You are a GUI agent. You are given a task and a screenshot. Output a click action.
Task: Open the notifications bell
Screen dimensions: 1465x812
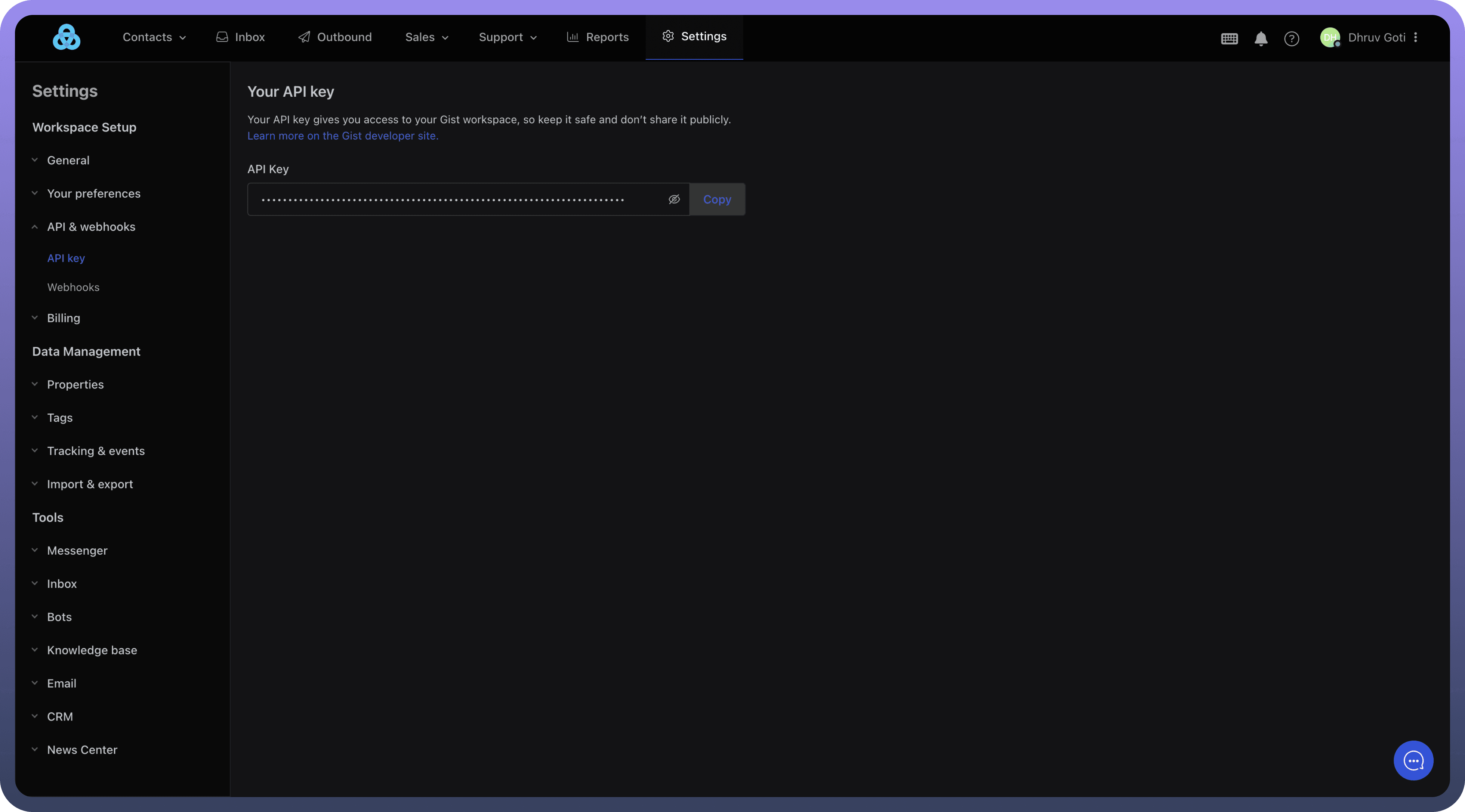click(x=1261, y=38)
